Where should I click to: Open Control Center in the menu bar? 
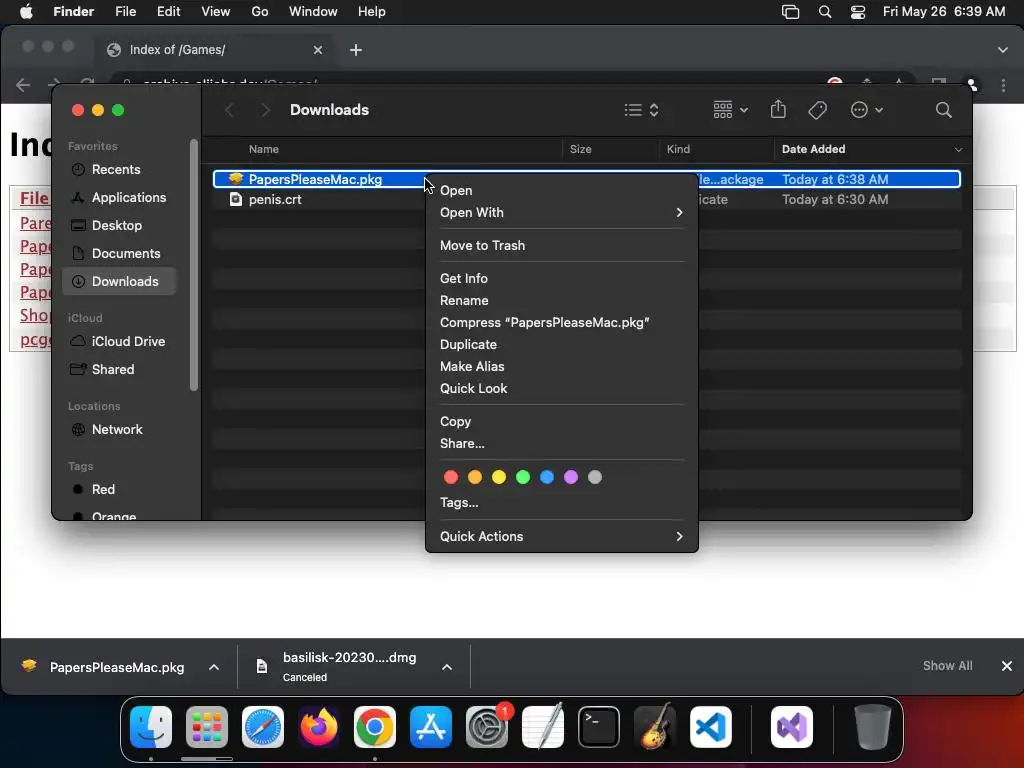(857, 12)
